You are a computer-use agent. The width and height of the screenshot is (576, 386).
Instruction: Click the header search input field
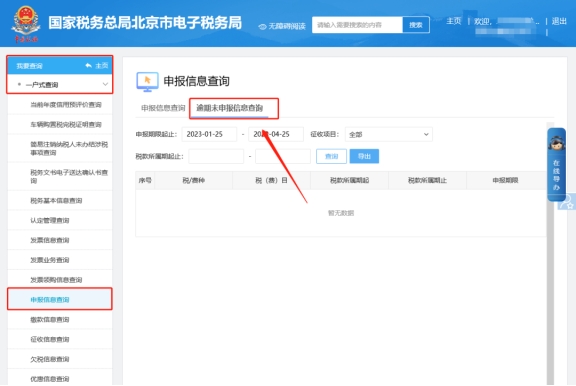click(357, 25)
